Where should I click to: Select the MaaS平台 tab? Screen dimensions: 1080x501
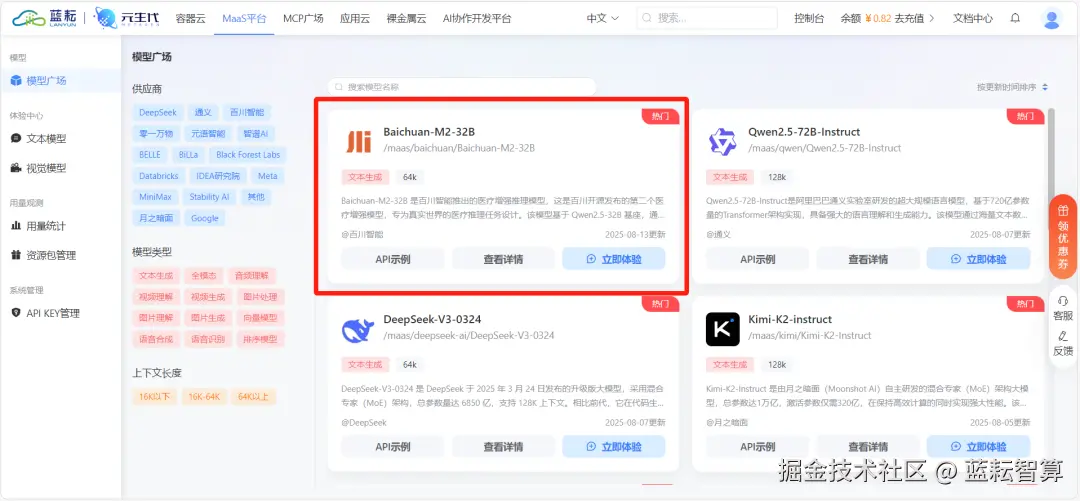point(244,19)
